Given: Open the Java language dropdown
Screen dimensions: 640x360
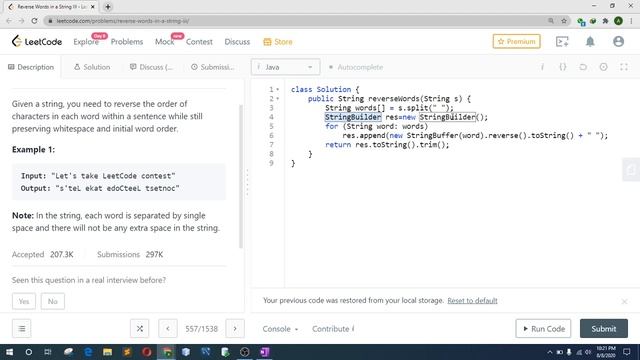Looking at the screenshot, I should (285, 67).
